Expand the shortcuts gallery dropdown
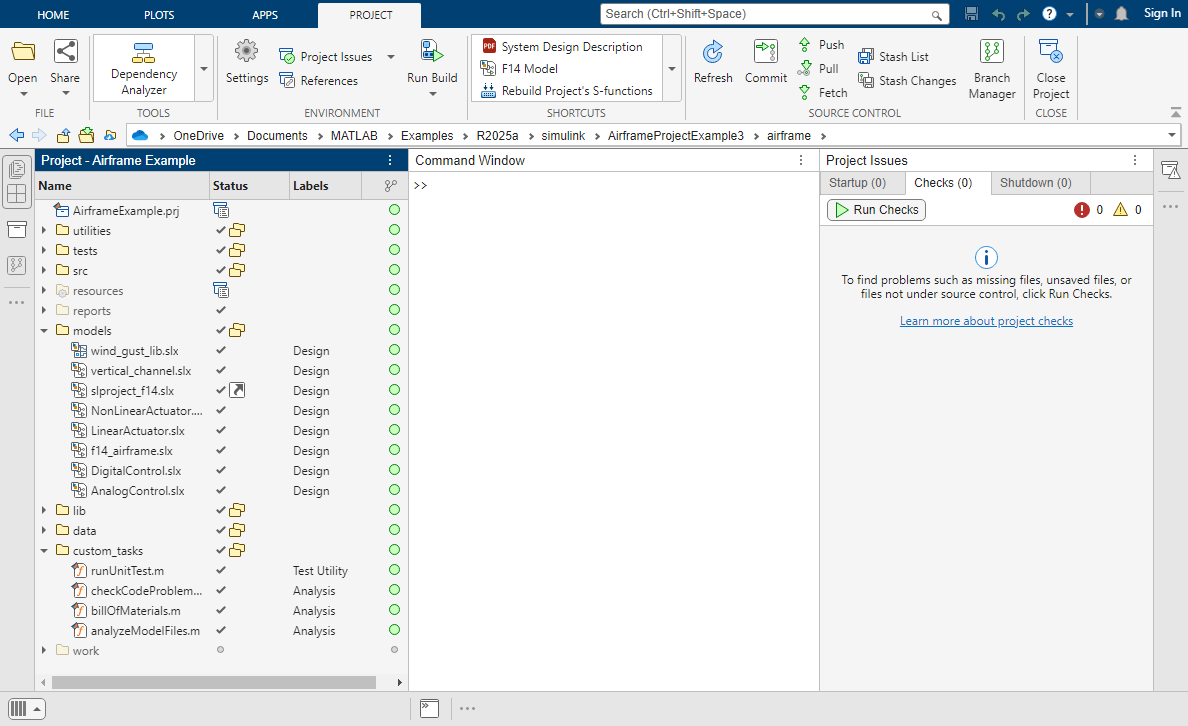 pos(671,68)
